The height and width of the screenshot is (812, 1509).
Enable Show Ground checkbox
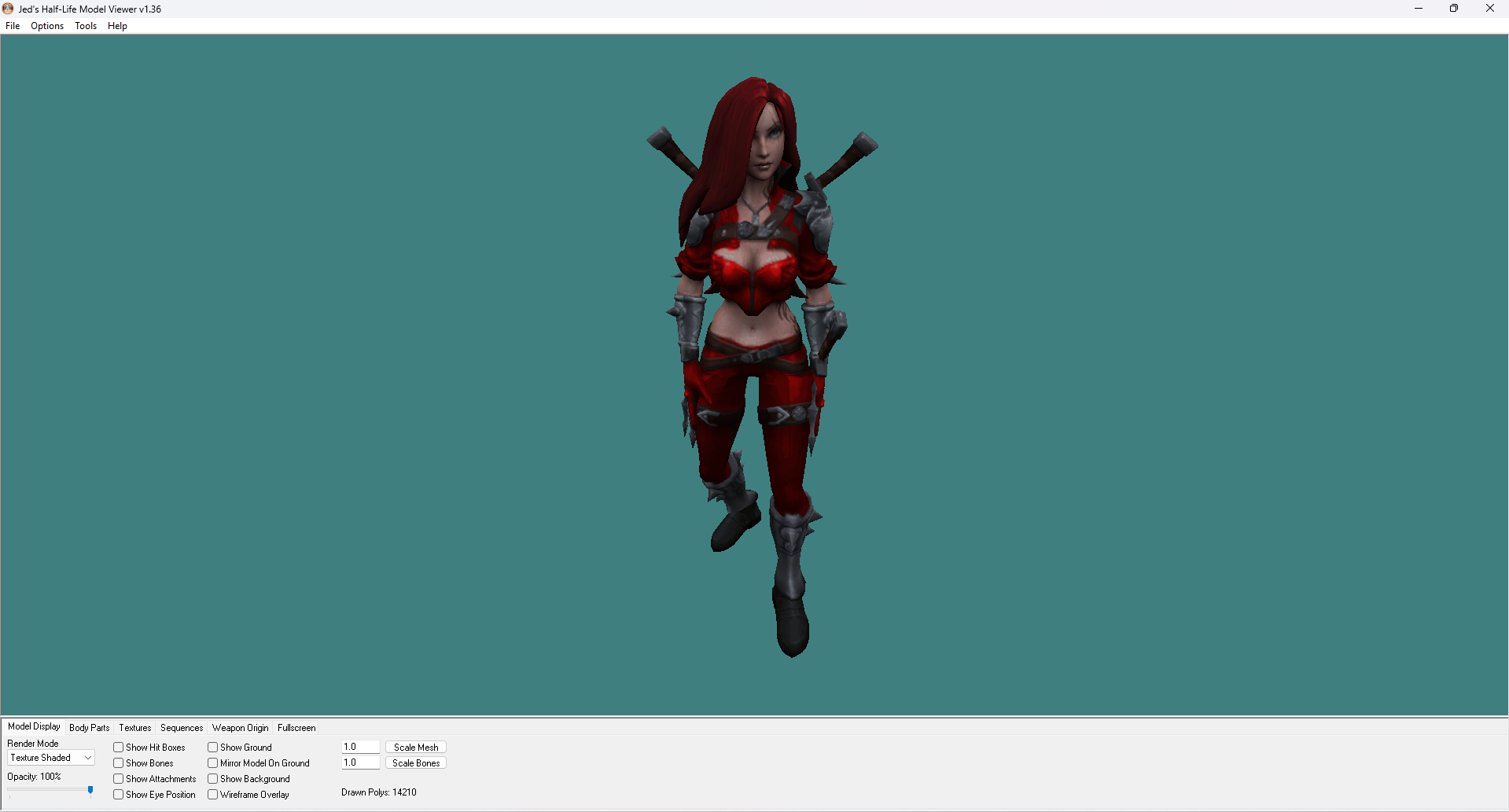pos(213,748)
